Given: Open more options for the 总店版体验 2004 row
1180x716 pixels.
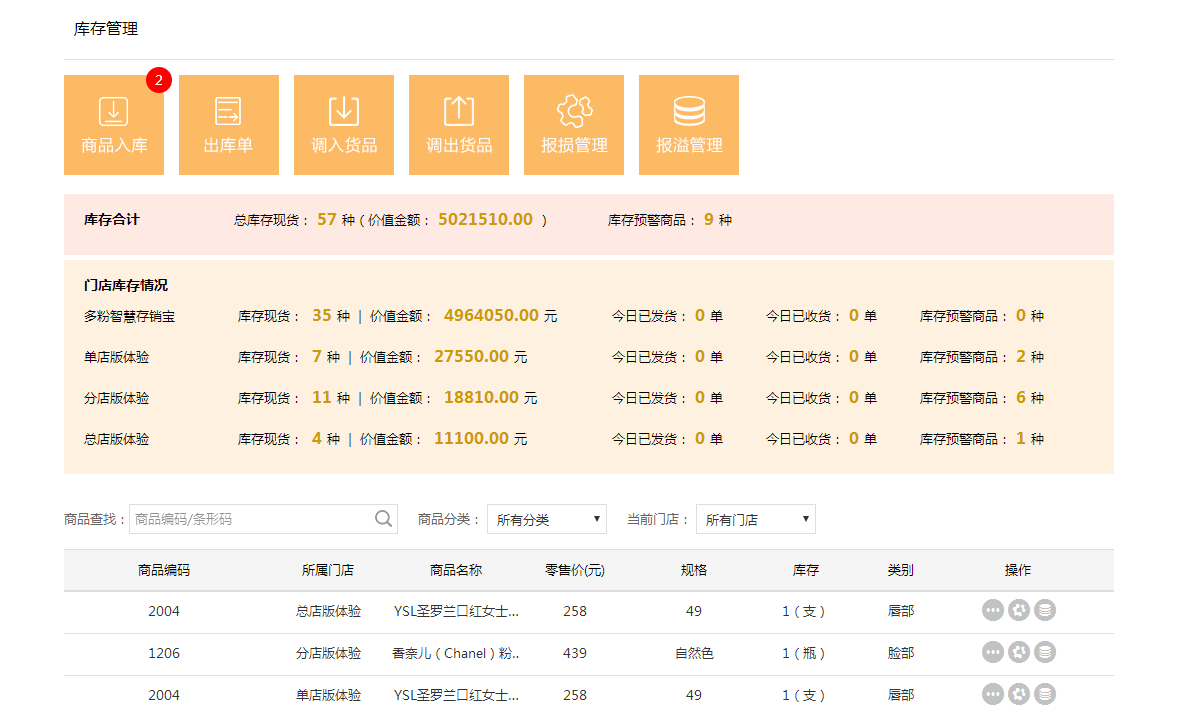Looking at the screenshot, I should click(x=993, y=610).
